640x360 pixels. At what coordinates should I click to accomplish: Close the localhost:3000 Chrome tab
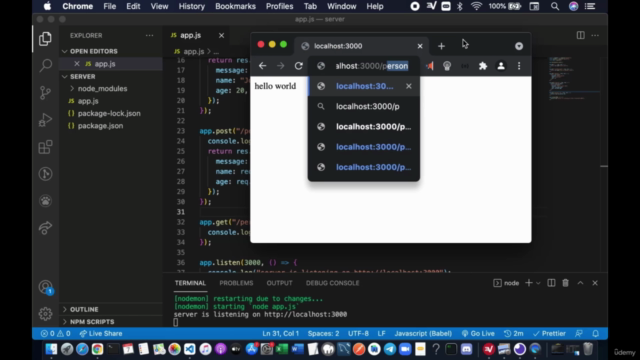point(420,46)
